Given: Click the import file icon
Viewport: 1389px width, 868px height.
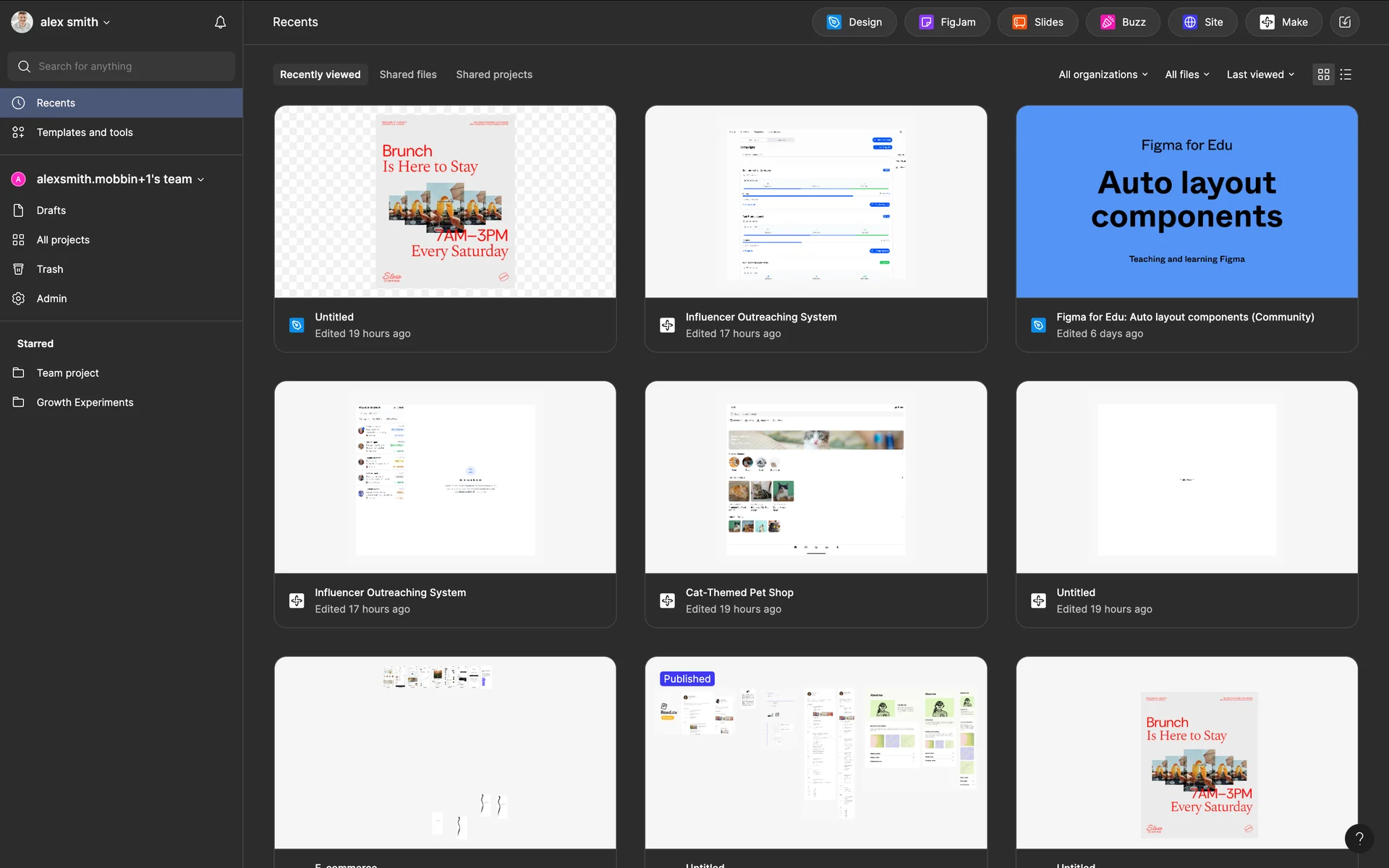Looking at the screenshot, I should click(1344, 22).
